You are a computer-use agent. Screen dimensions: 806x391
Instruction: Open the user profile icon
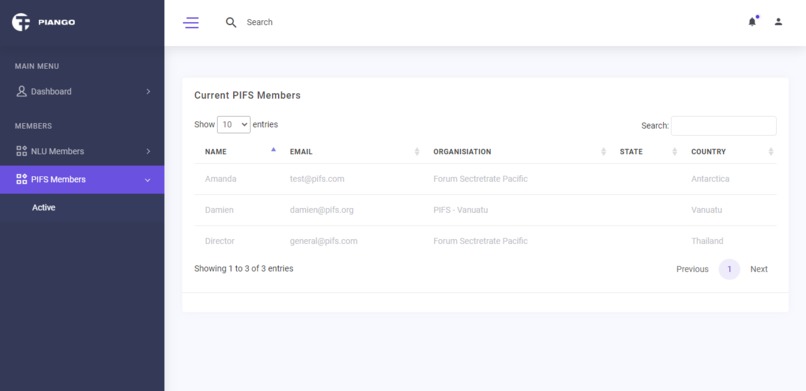pos(778,22)
